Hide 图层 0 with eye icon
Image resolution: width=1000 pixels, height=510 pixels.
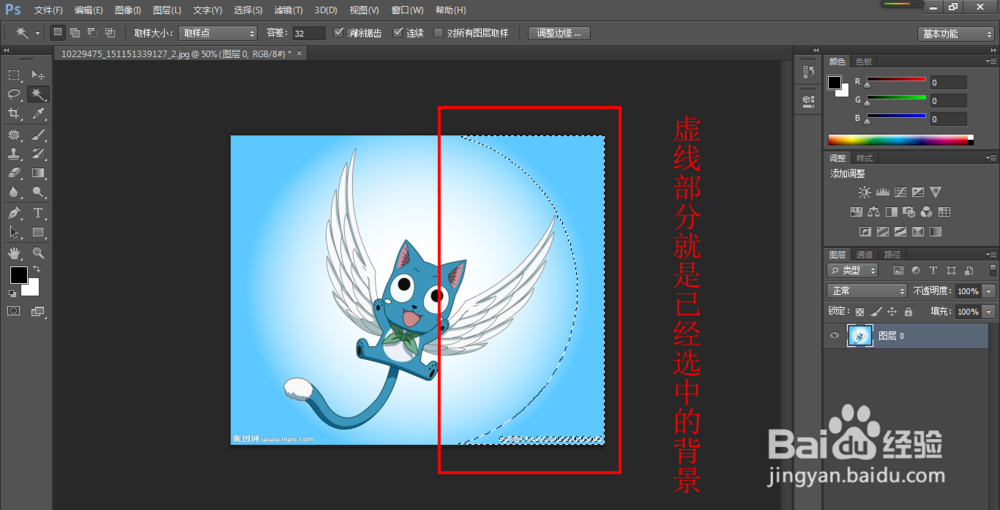[834, 335]
